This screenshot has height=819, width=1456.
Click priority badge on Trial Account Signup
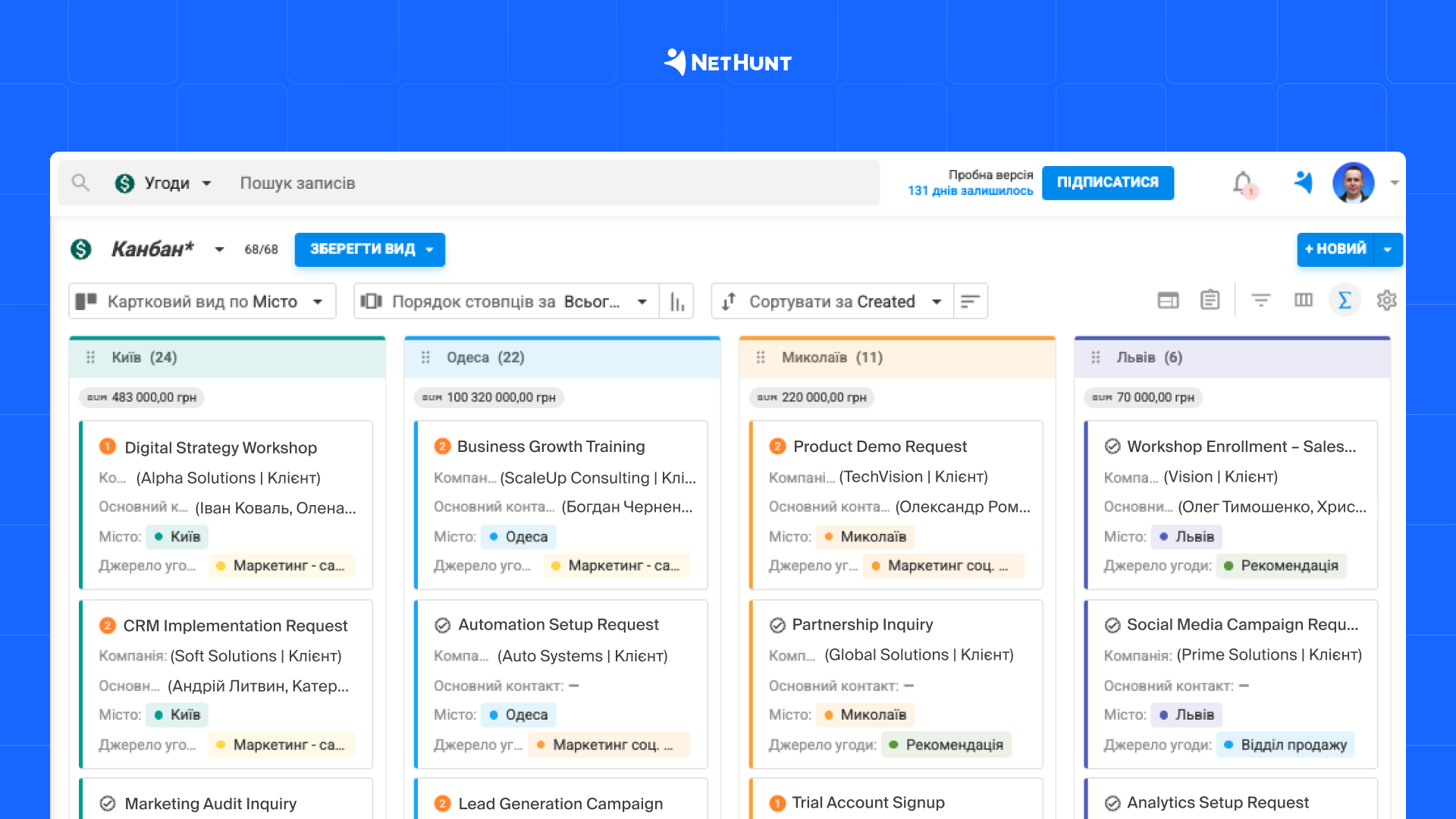[x=777, y=803]
